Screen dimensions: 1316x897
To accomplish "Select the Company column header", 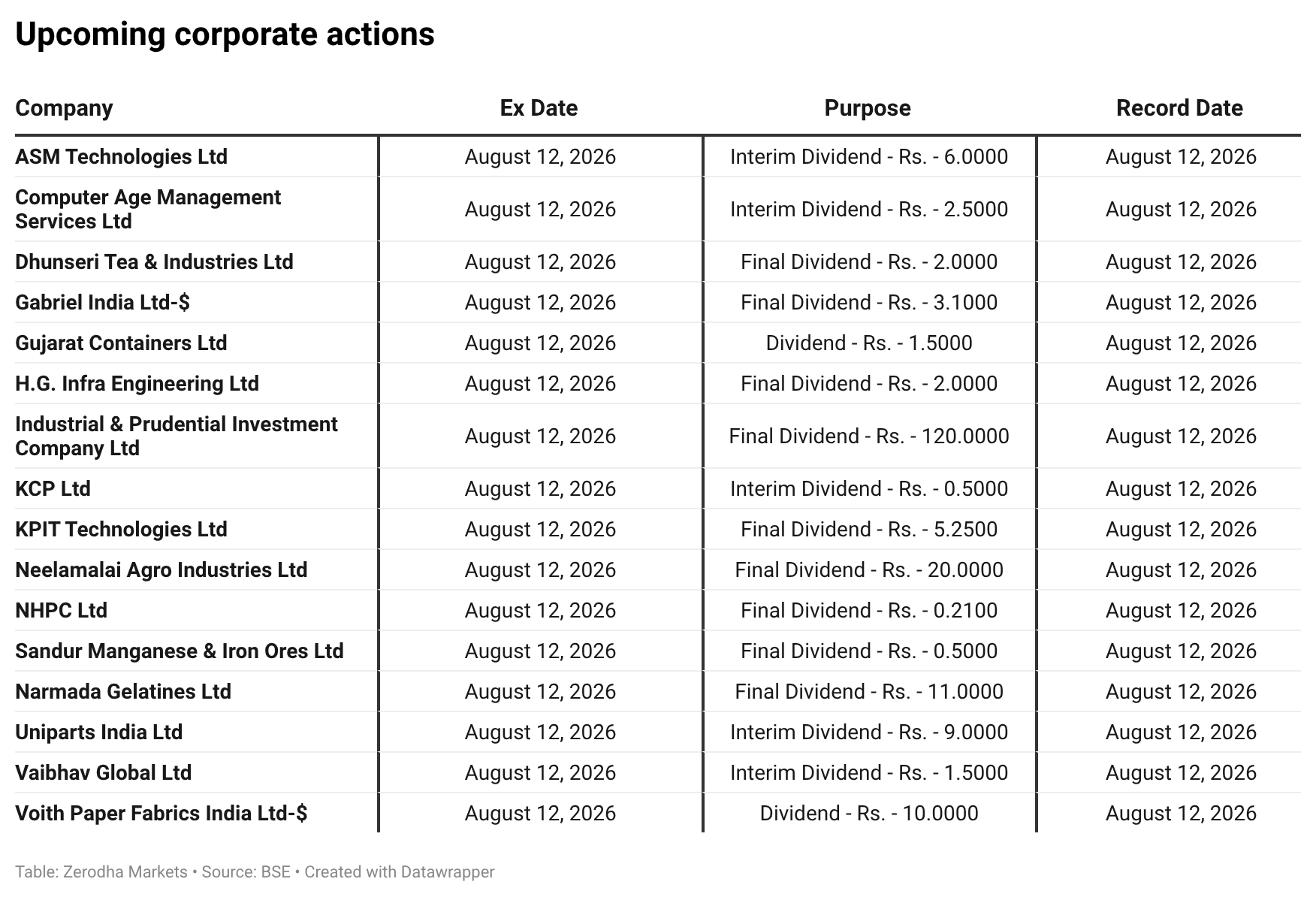I will point(64,108).
